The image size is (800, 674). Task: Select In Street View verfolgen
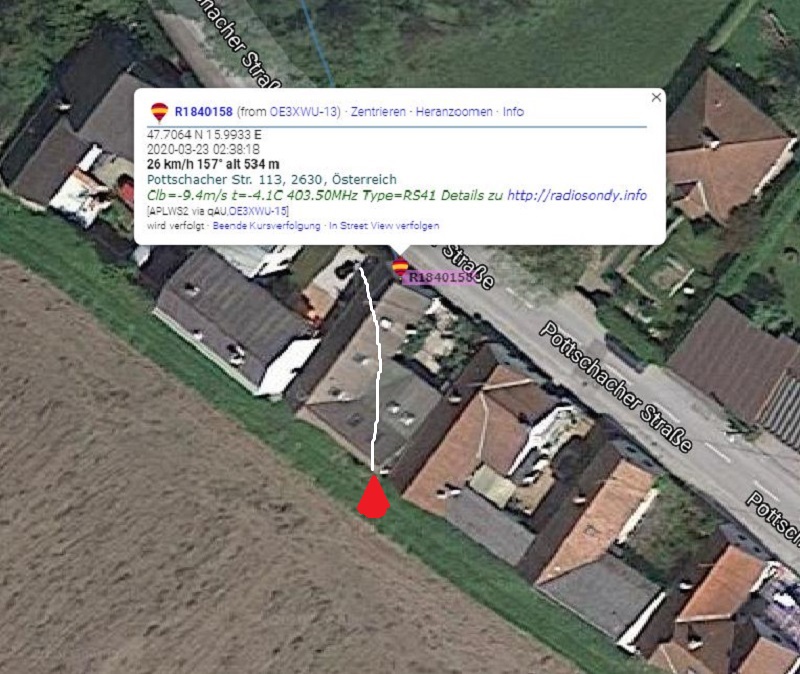point(384,226)
